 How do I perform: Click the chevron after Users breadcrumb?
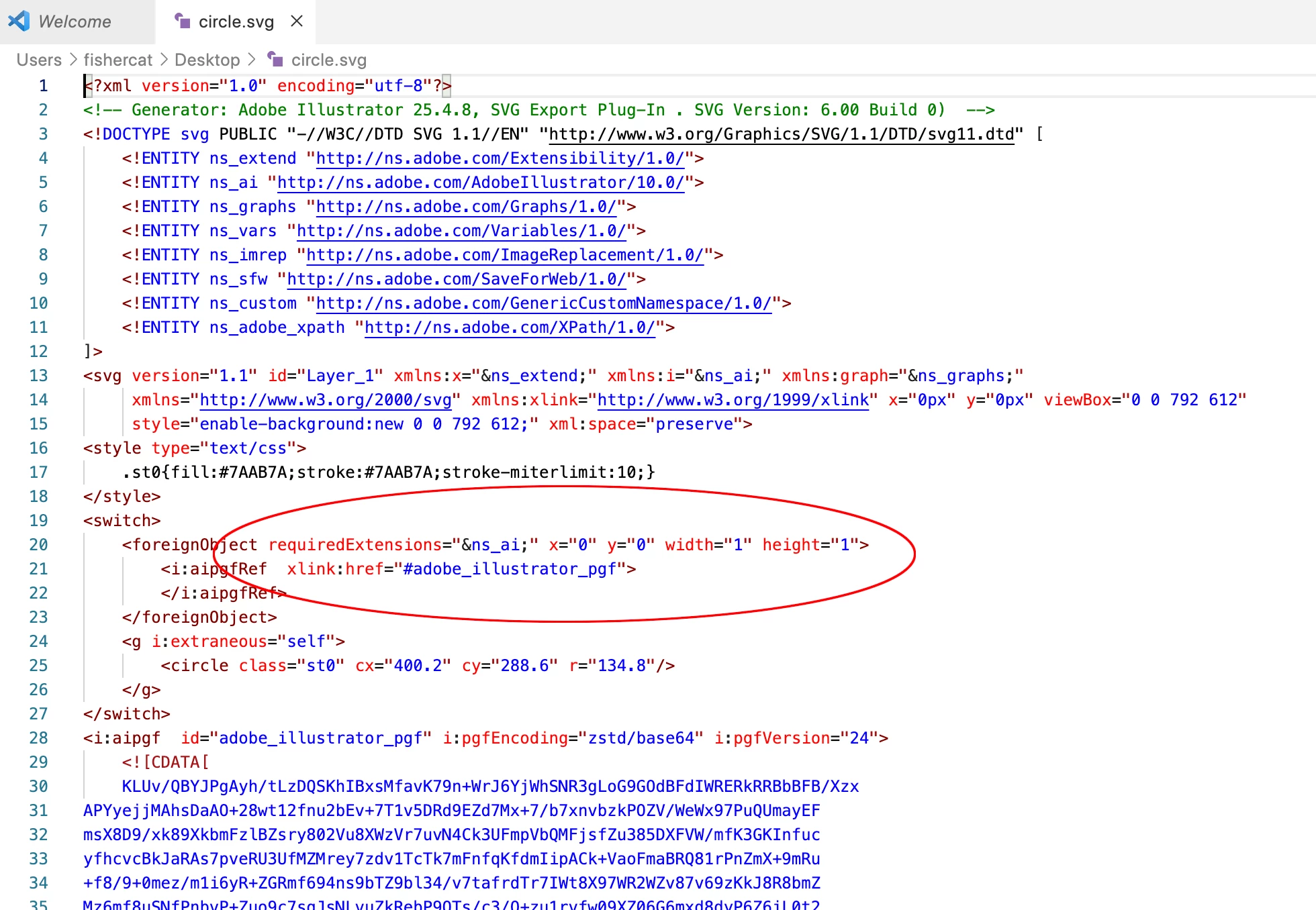(73, 60)
